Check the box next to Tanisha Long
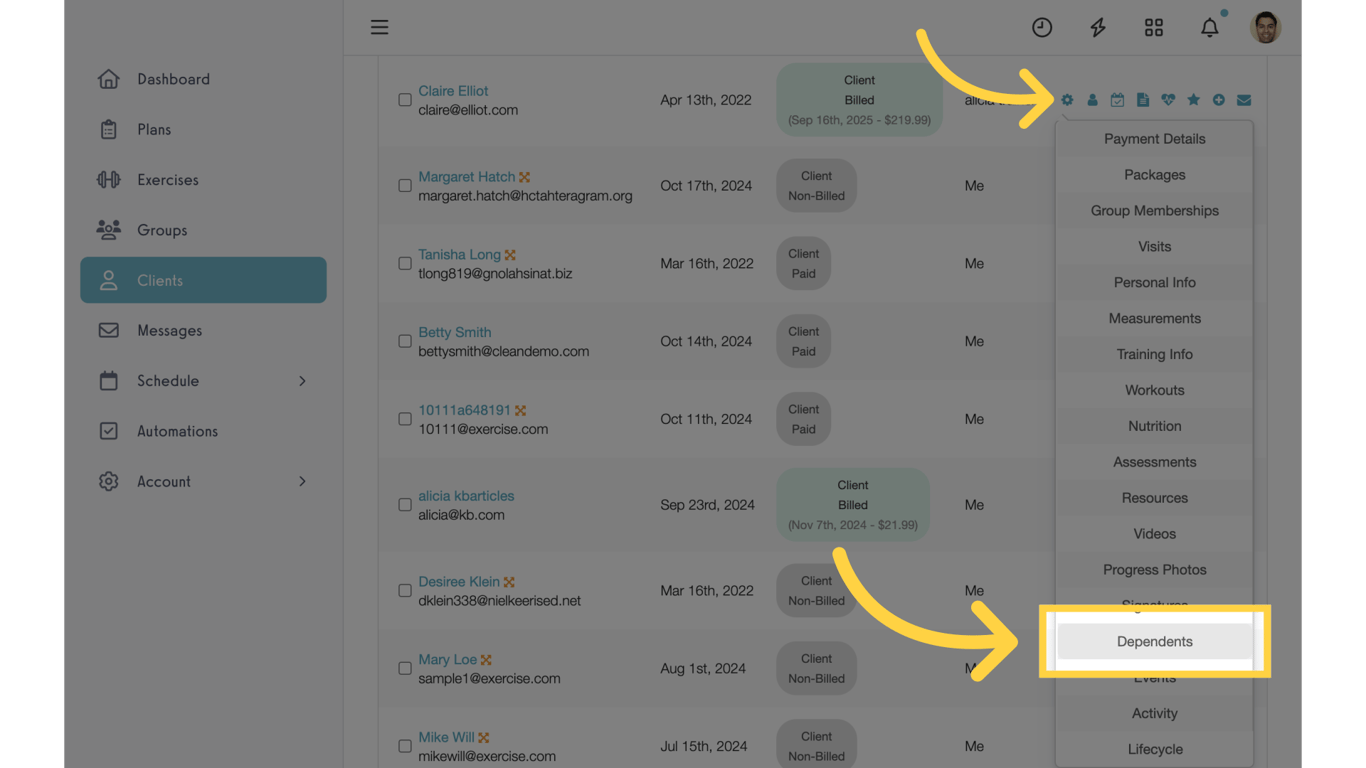Viewport: 1366px width, 768px height. pyautogui.click(x=405, y=264)
